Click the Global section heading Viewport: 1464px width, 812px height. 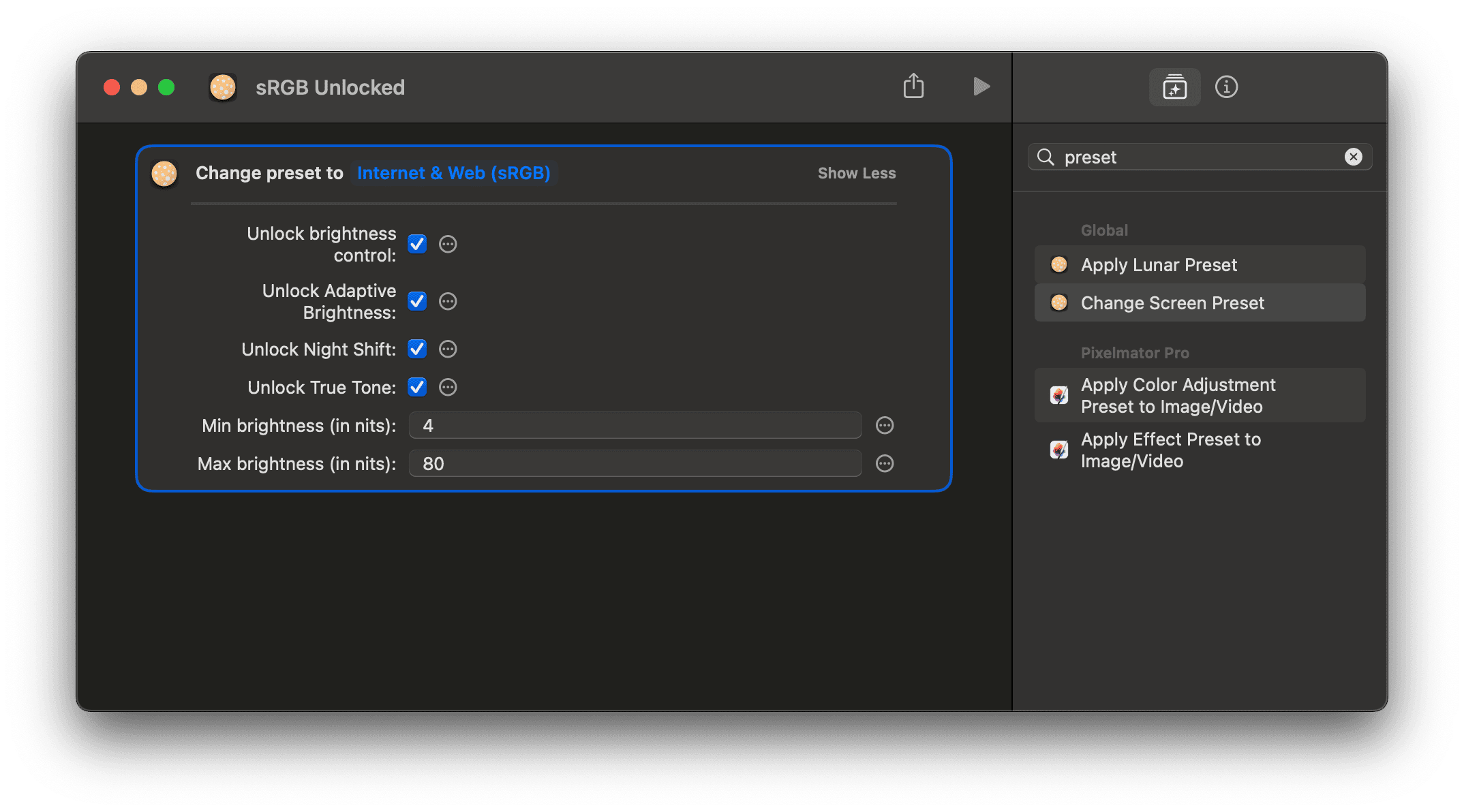pos(1104,230)
